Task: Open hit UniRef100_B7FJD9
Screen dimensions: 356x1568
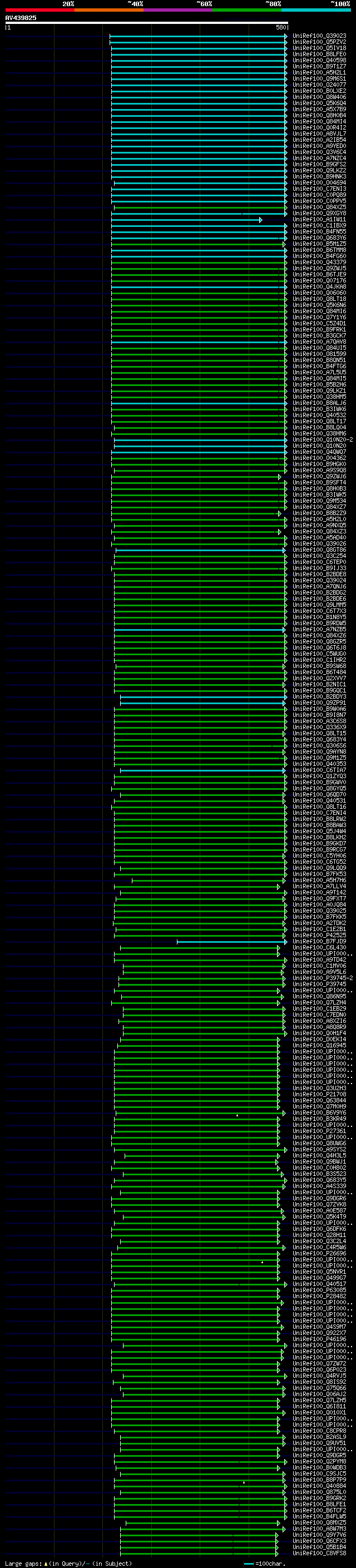Action: [319, 942]
